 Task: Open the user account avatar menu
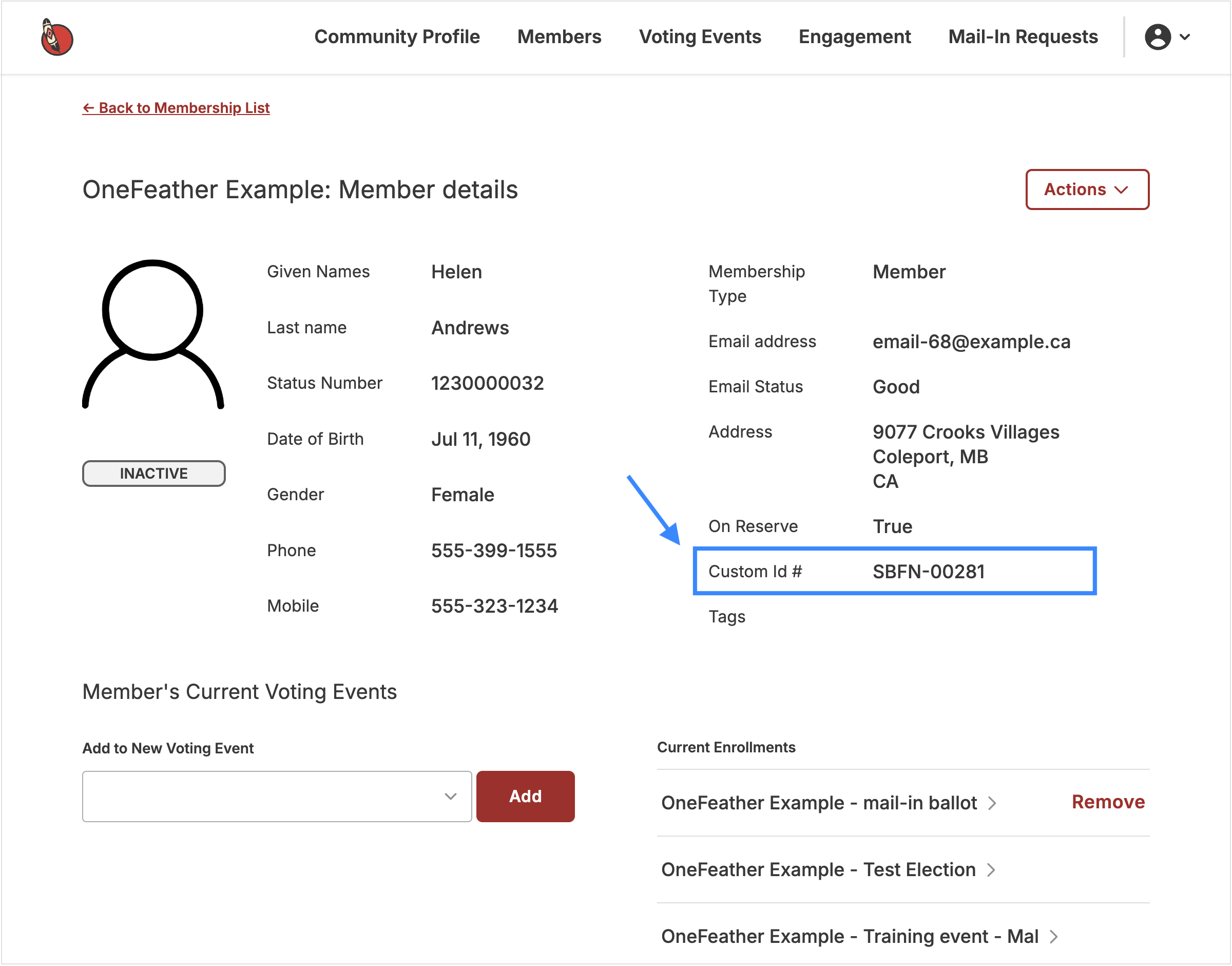pyautogui.click(x=1158, y=37)
